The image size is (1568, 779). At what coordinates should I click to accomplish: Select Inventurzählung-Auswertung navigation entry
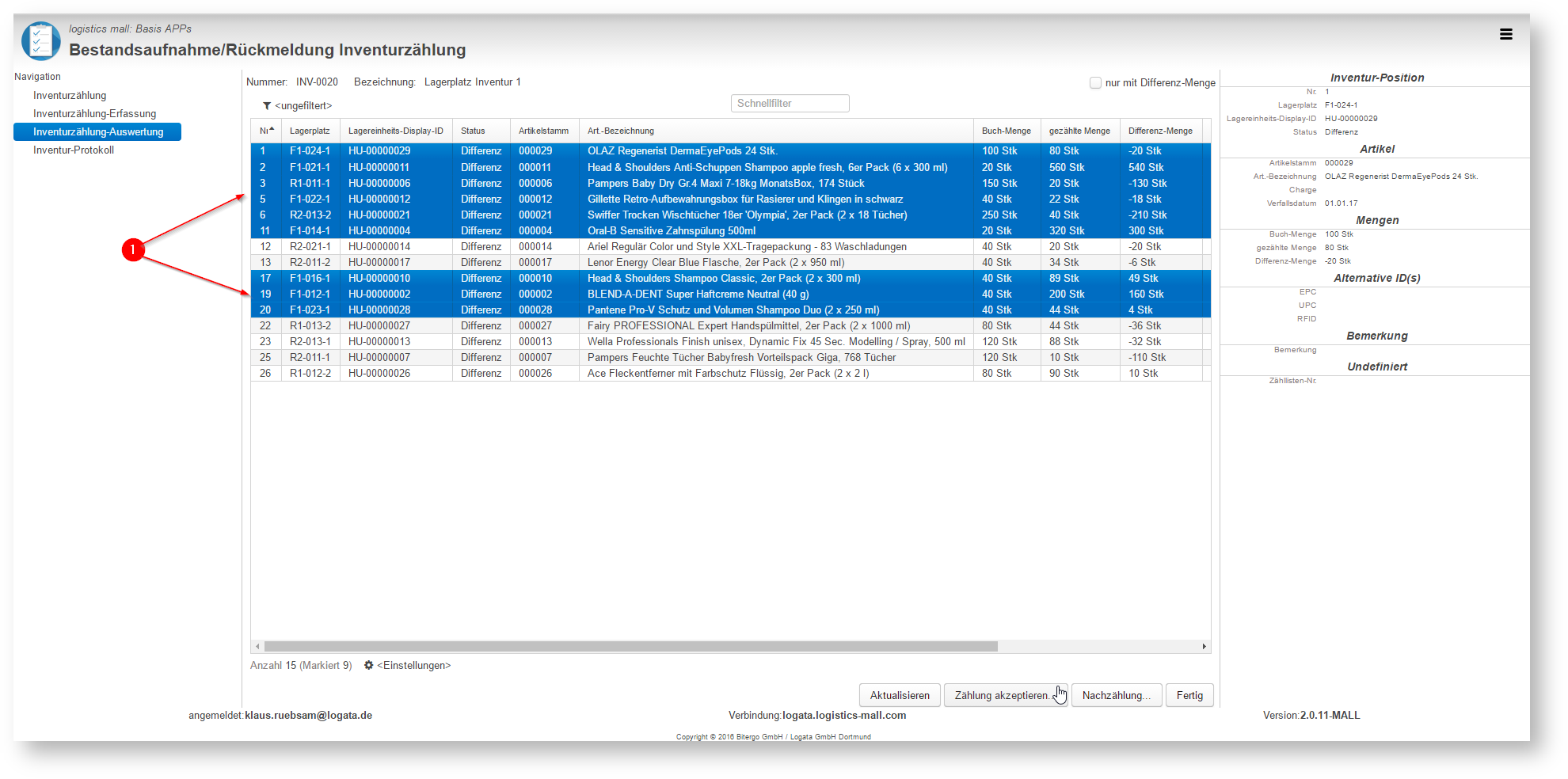coord(97,131)
